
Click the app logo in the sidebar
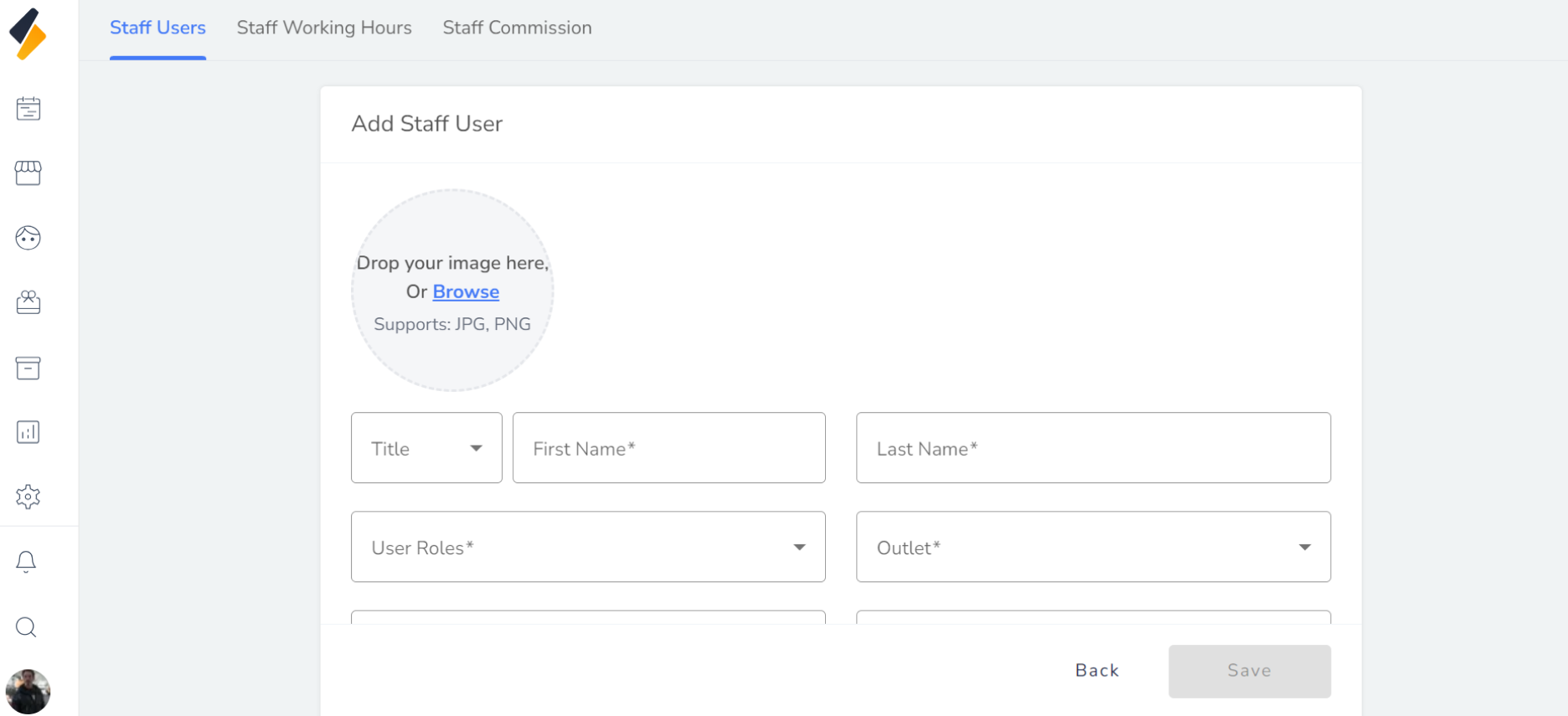[x=28, y=33]
